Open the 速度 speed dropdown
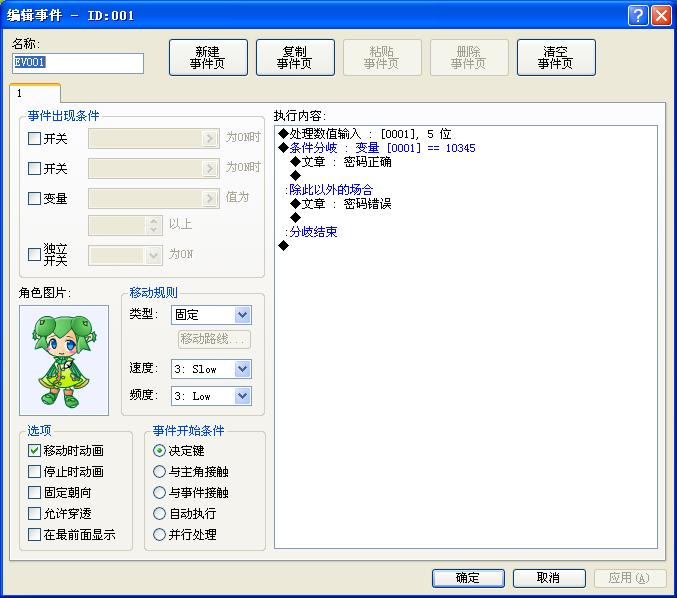The image size is (677, 598). (x=211, y=369)
